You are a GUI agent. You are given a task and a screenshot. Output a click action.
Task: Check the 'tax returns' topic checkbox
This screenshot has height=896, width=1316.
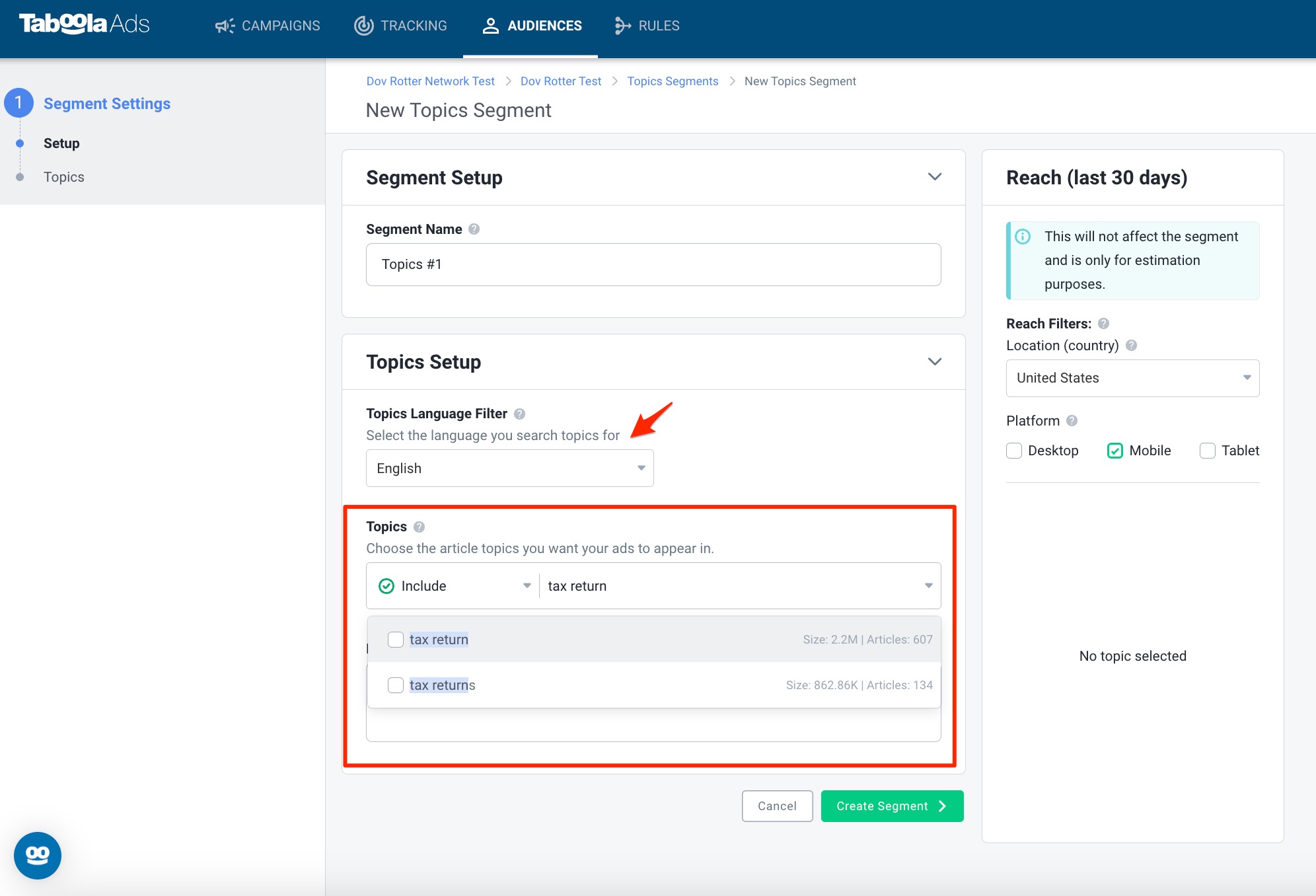click(396, 685)
